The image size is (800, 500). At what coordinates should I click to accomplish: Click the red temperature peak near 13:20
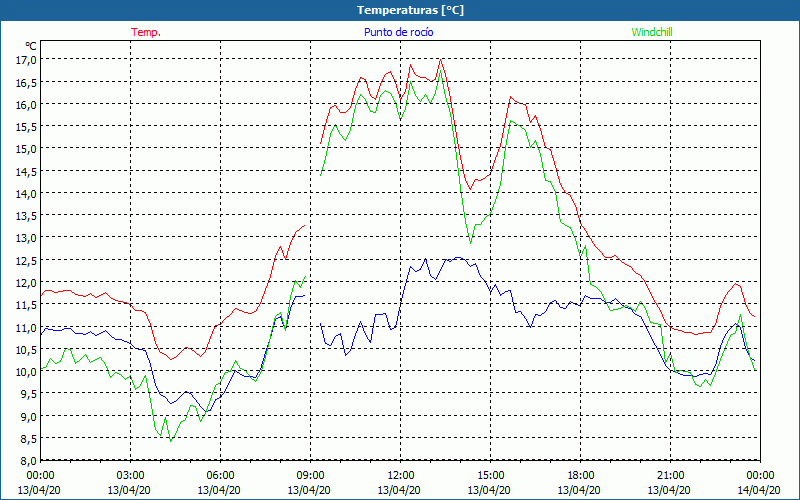pos(440,60)
